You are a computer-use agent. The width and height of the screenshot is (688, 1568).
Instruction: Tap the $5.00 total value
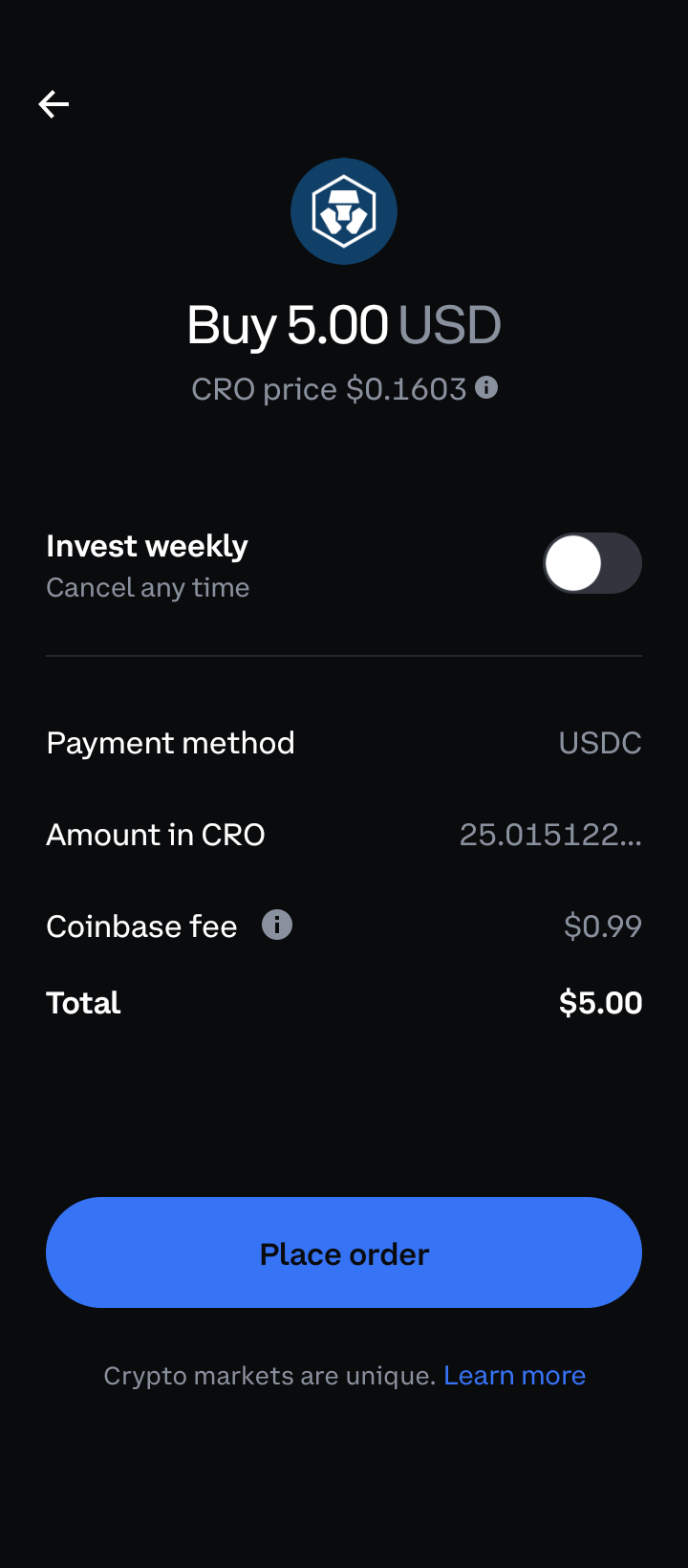point(600,1003)
